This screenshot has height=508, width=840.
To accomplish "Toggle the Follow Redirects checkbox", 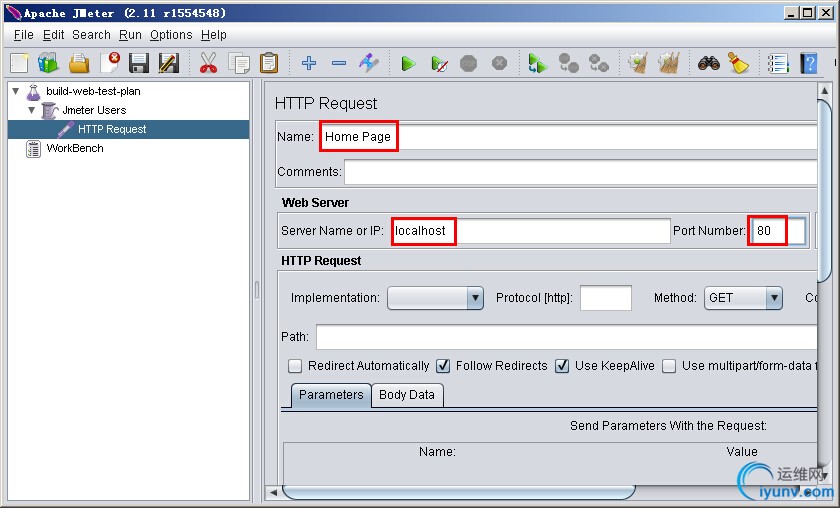I will click(443, 366).
